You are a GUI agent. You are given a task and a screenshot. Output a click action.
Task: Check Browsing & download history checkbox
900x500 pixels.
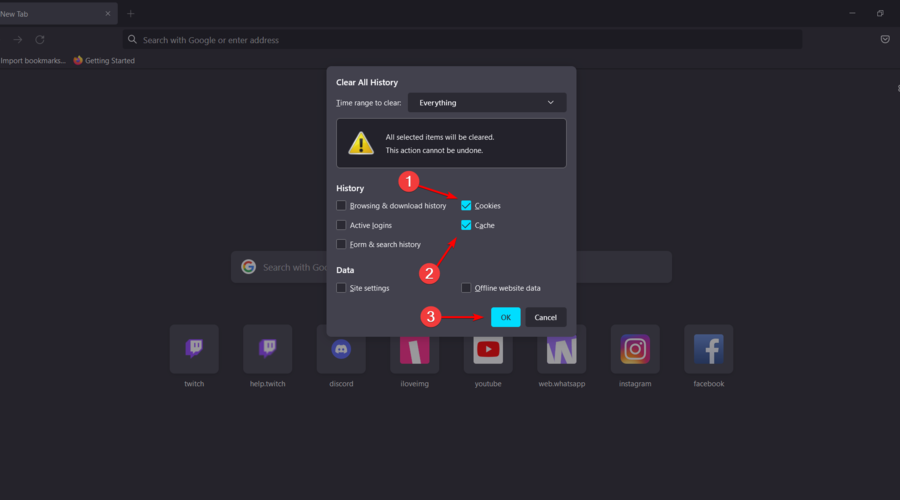pyautogui.click(x=341, y=206)
